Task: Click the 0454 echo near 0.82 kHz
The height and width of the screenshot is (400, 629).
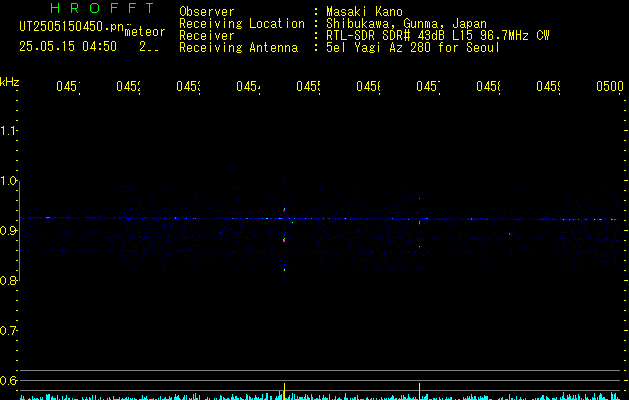Action: tap(284, 270)
